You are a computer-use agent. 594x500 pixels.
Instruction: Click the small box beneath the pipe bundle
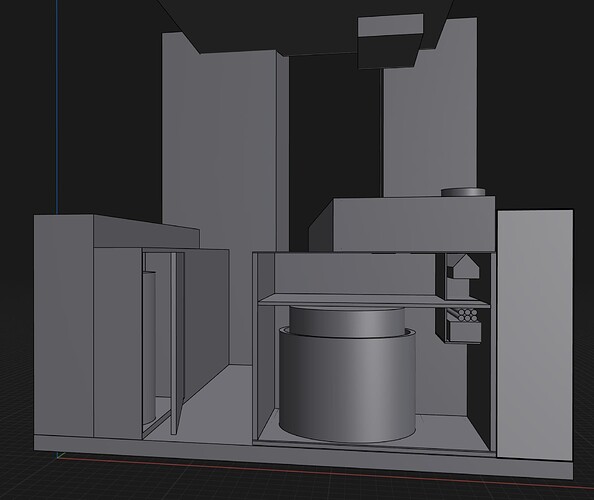tap(464, 332)
